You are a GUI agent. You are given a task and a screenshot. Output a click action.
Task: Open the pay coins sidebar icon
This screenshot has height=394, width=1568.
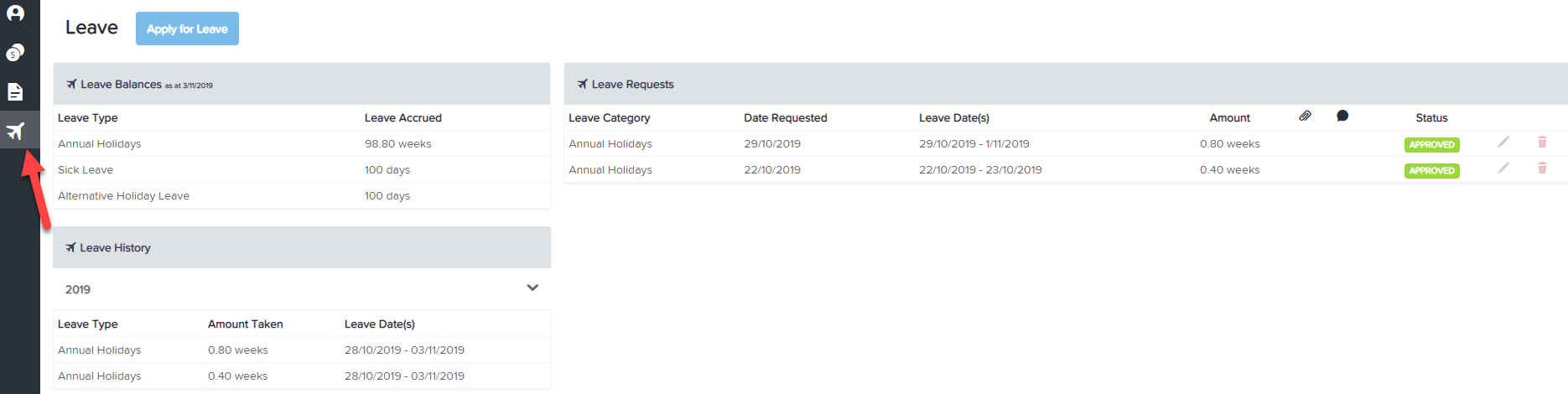(15, 53)
